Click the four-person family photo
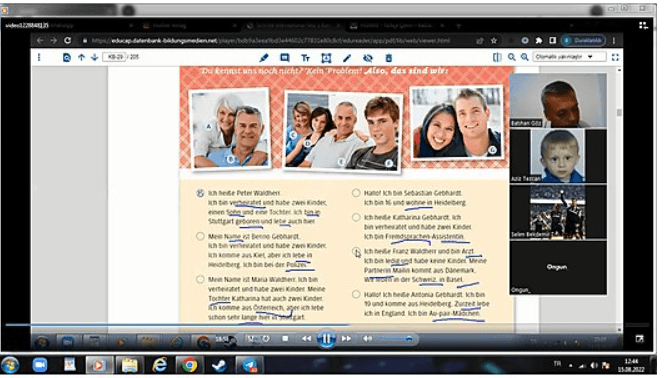The height and width of the screenshot is (378, 664). point(342,131)
